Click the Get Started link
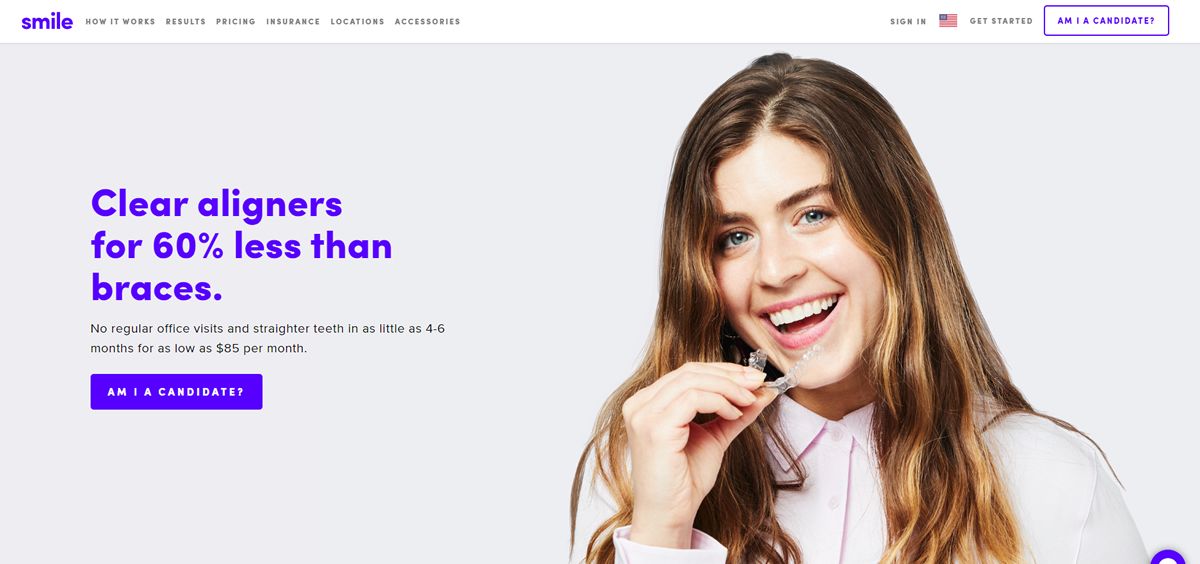The width and height of the screenshot is (1200, 564). point(1001,22)
